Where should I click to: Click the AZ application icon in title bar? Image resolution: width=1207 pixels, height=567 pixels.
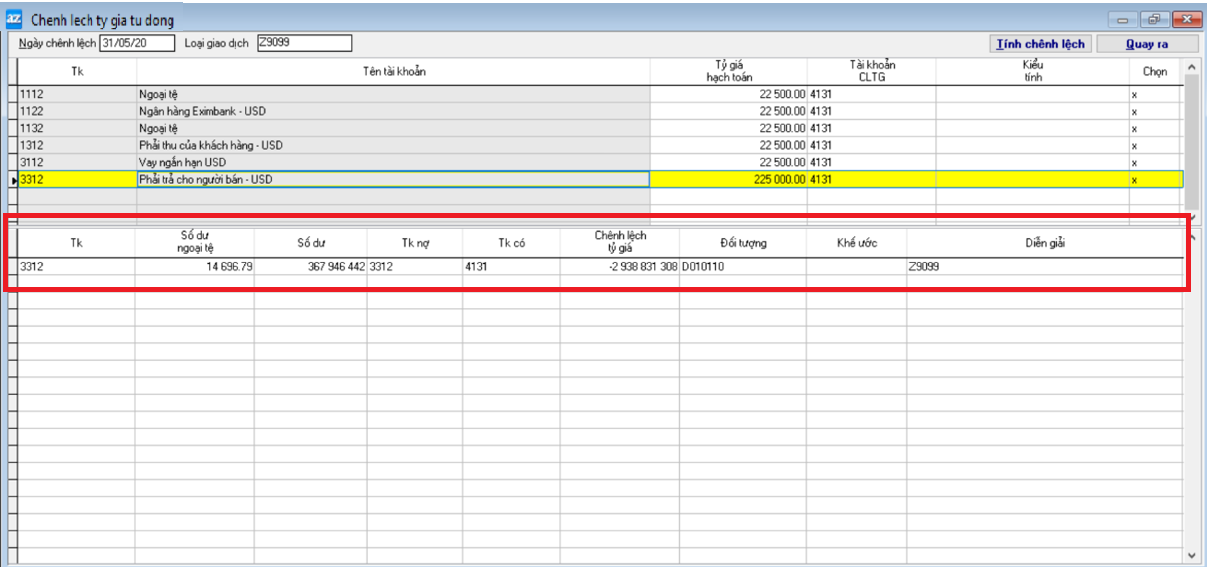(x=15, y=19)
